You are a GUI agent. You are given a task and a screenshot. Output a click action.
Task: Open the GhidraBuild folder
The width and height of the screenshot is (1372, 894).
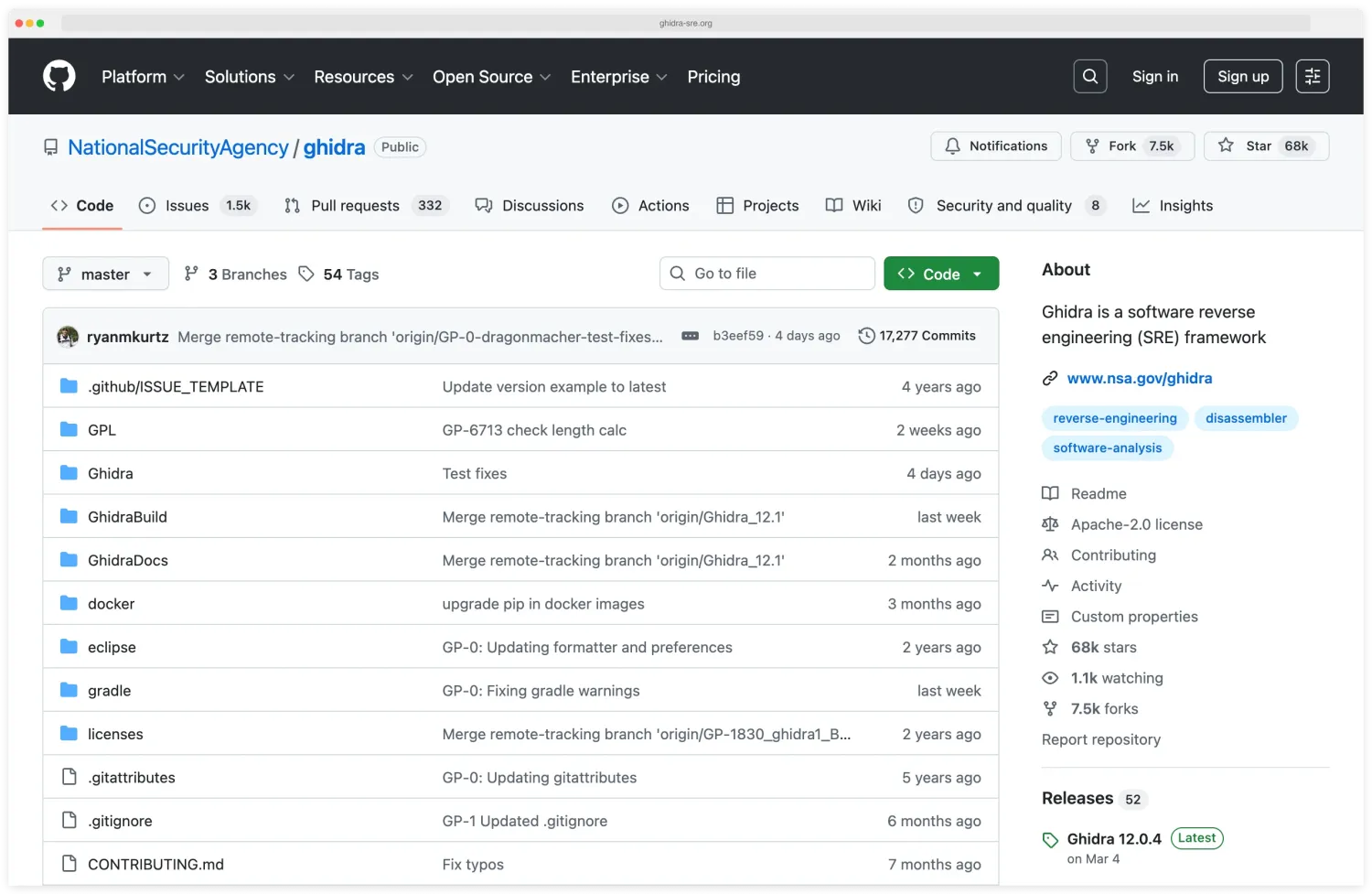[x=127, y=517]
